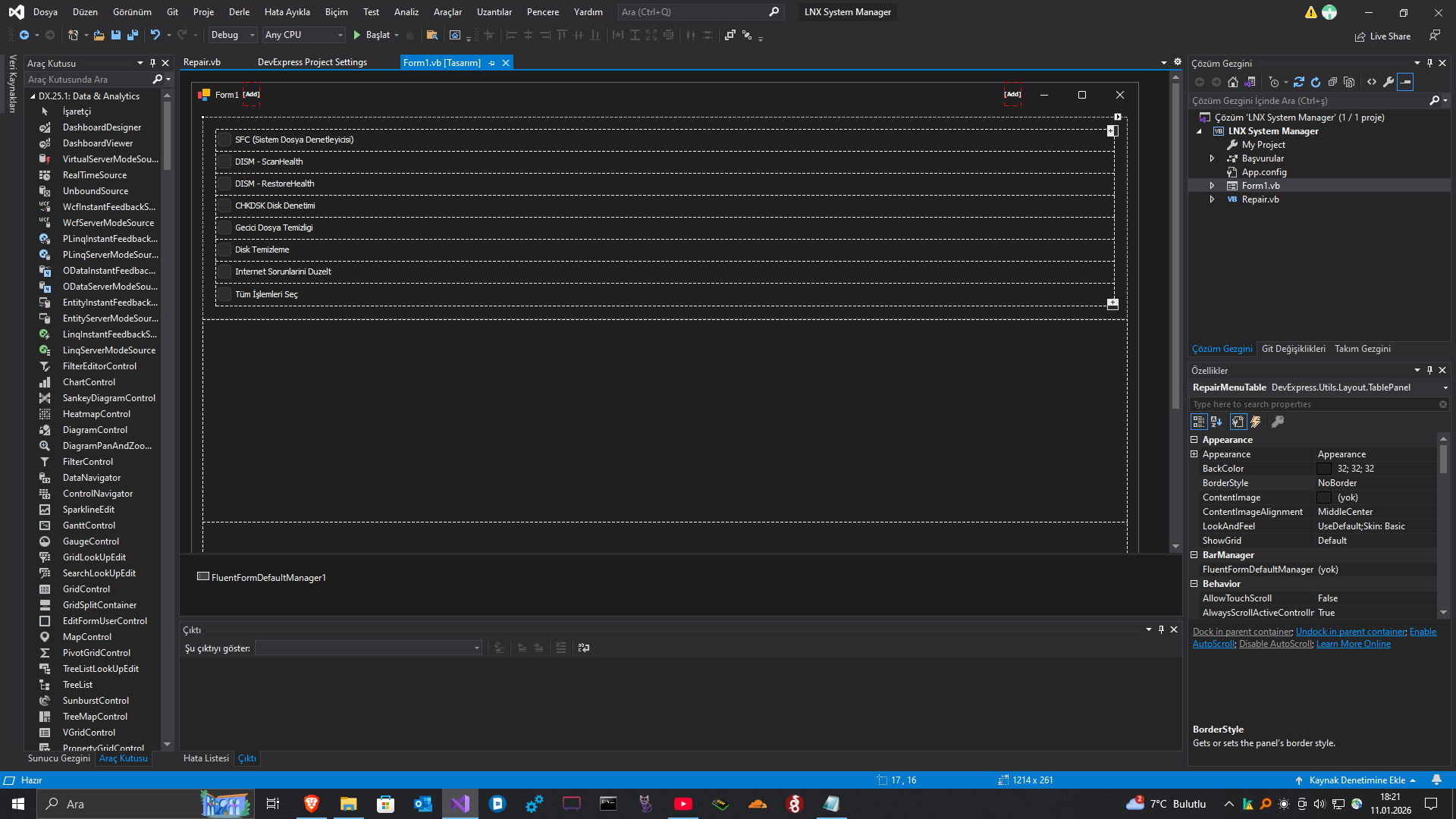This screenshot has width=1456, height=819.
Task: Click the status bar notification bell
Action: click(1436, 780)
